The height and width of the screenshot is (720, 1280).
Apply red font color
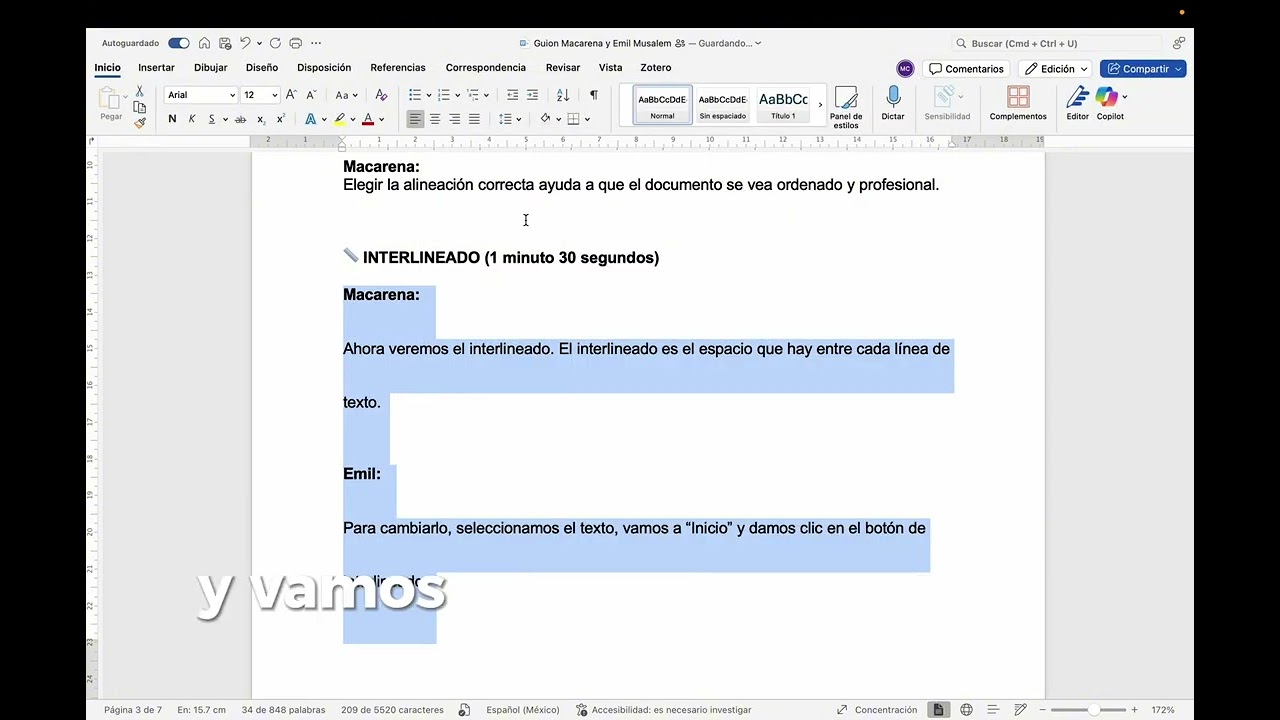368,119
